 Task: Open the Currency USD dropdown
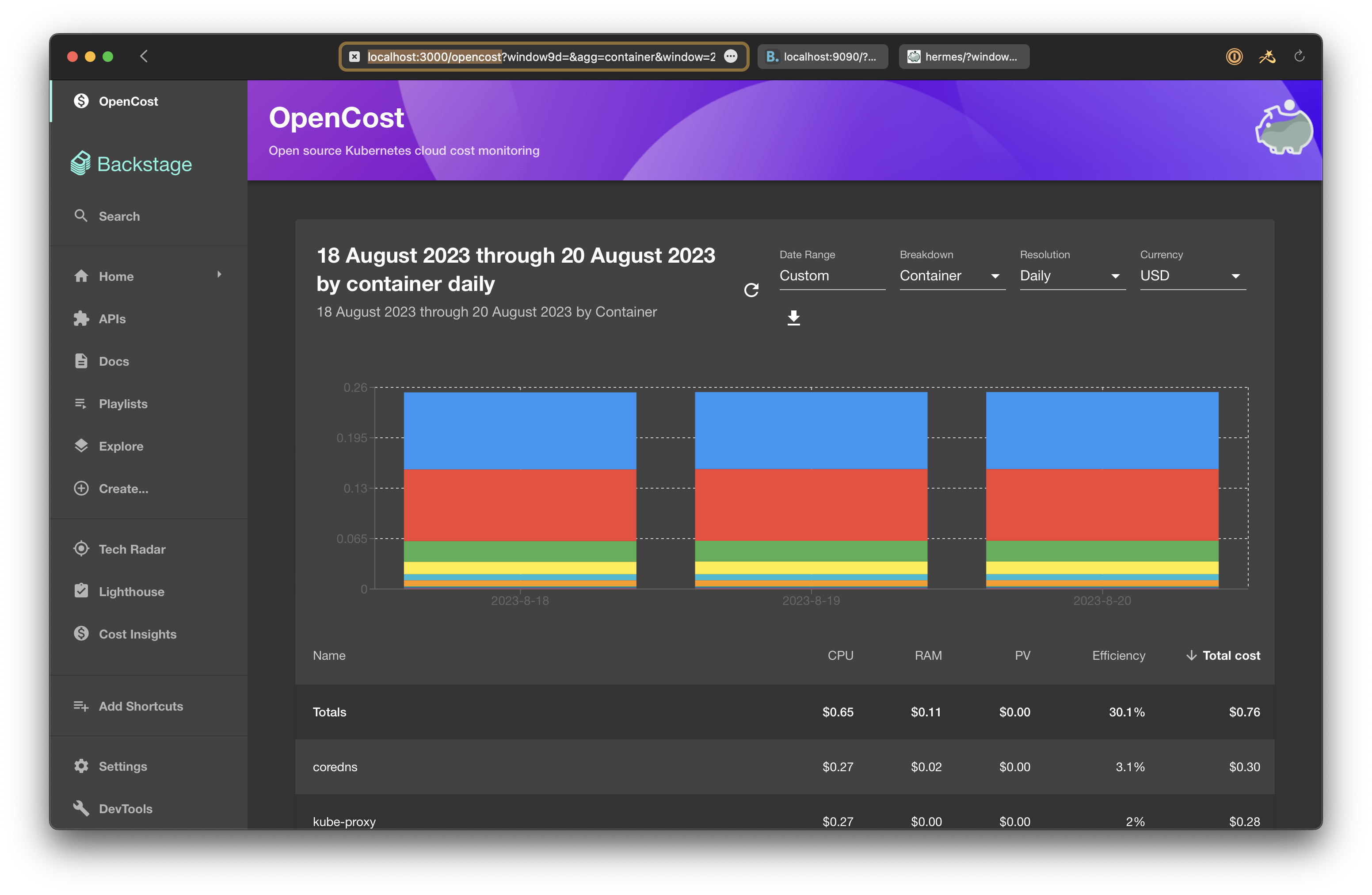[x=1192, y=275]
